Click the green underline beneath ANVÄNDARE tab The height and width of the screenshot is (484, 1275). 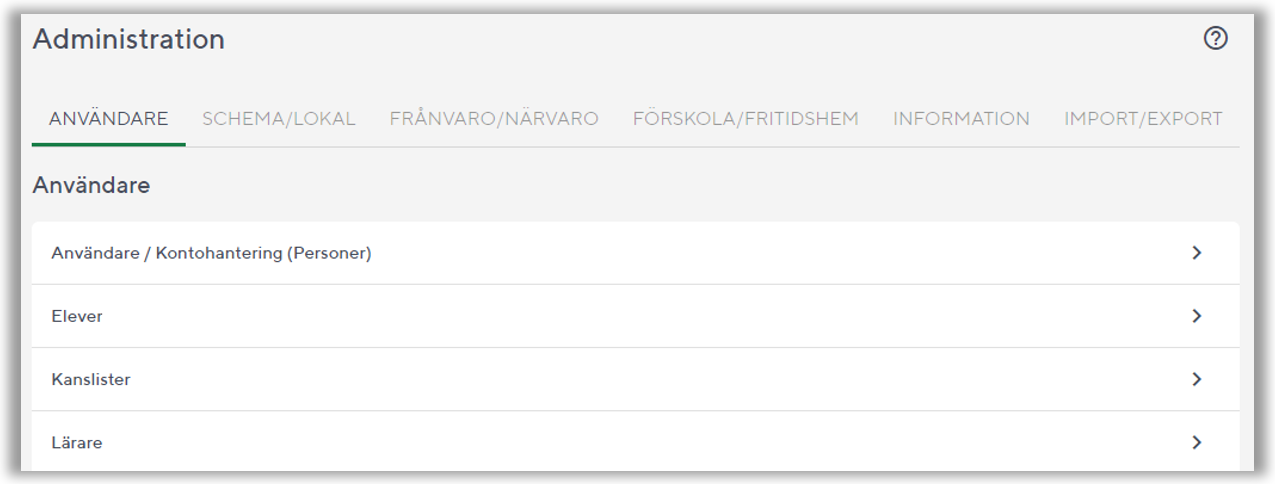click(108, 145)
